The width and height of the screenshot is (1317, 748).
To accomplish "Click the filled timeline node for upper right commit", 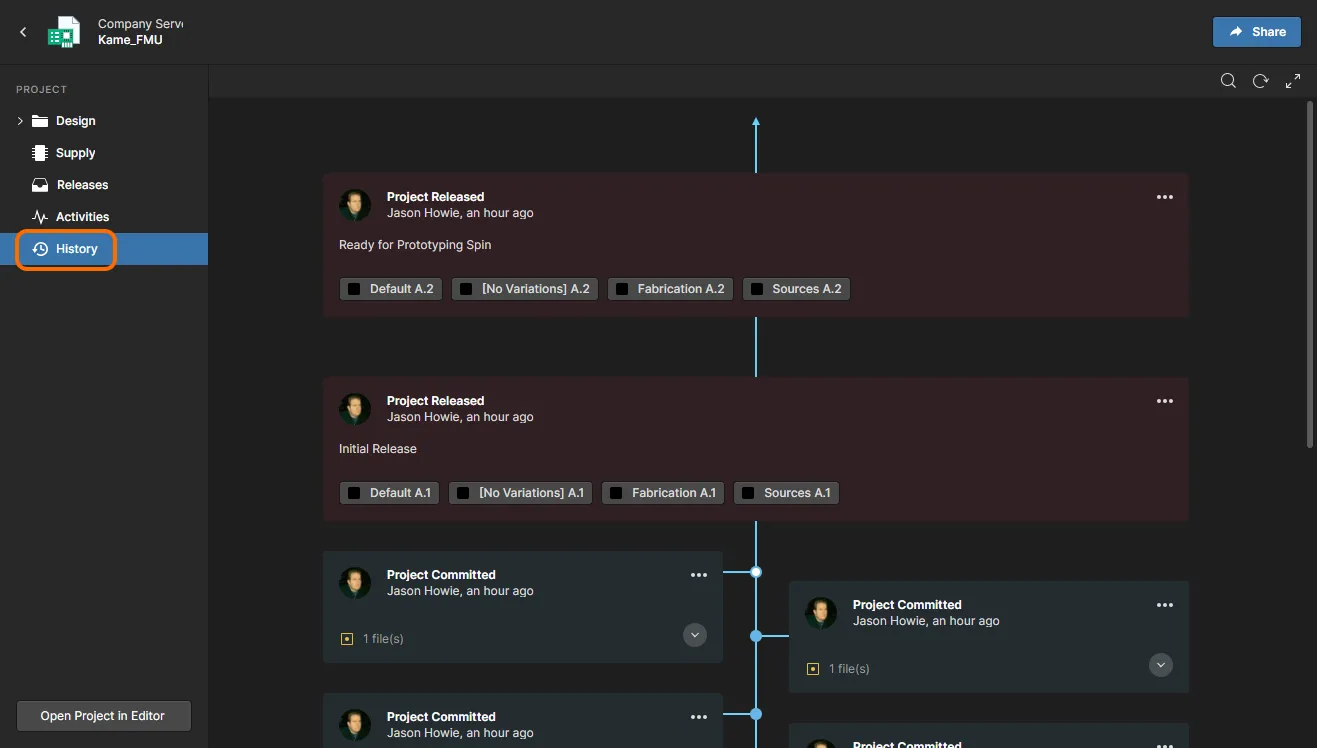I will [756, 636].
